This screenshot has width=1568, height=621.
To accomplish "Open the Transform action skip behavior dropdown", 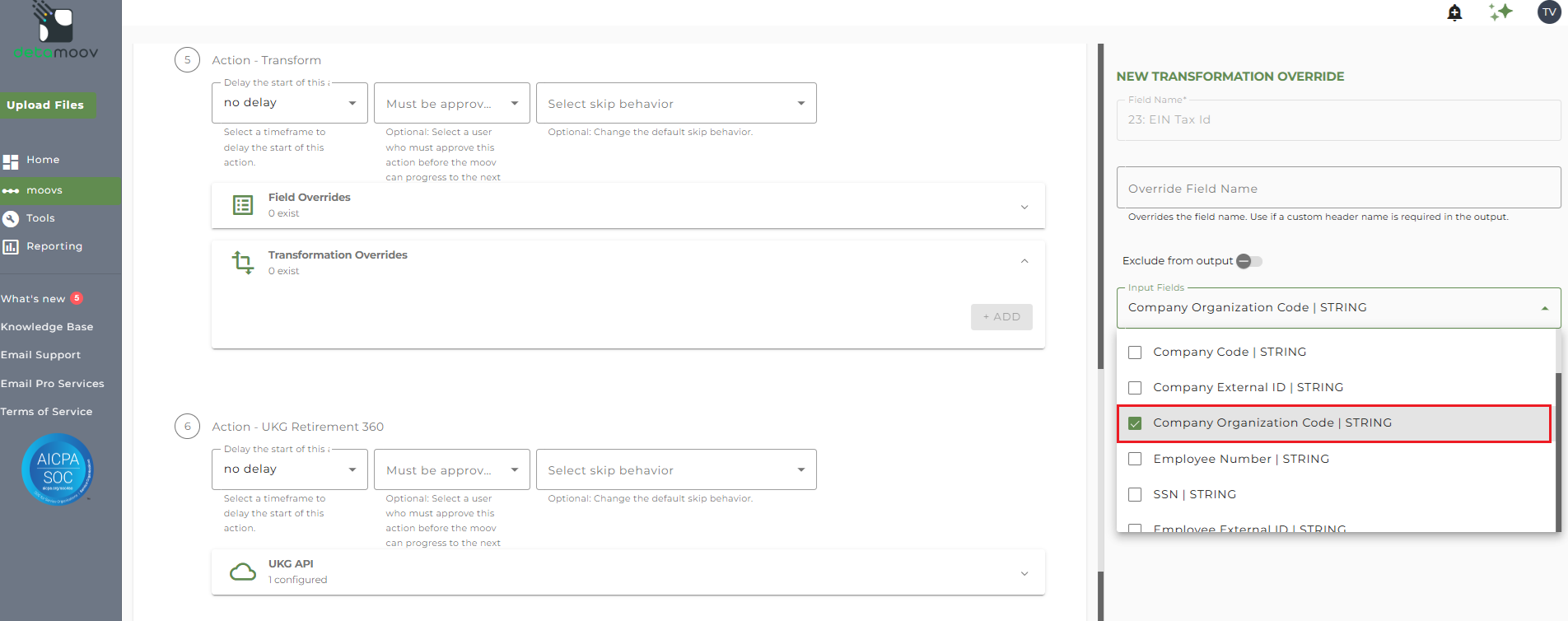I will [x=676, y=104].
